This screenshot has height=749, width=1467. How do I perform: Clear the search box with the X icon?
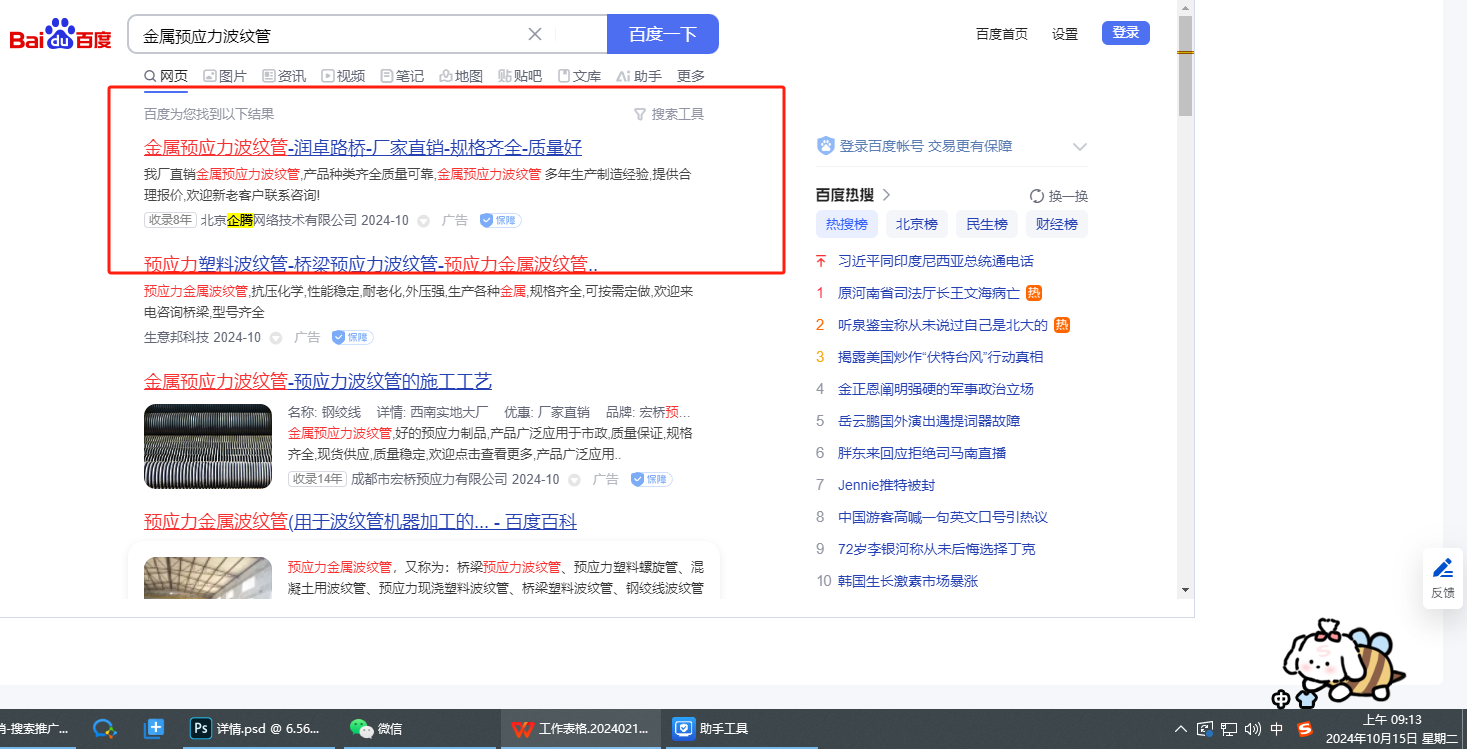coord(535,34)
